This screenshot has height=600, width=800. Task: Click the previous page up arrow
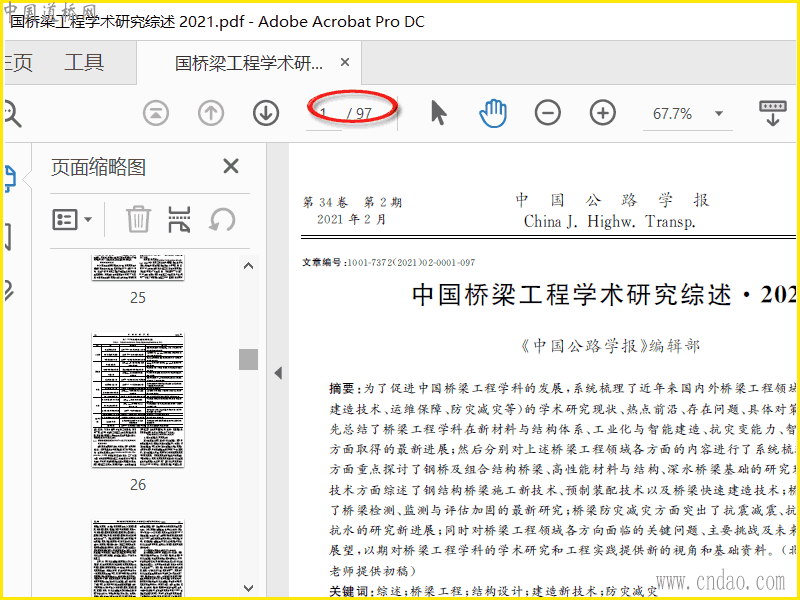click(211, 113)
